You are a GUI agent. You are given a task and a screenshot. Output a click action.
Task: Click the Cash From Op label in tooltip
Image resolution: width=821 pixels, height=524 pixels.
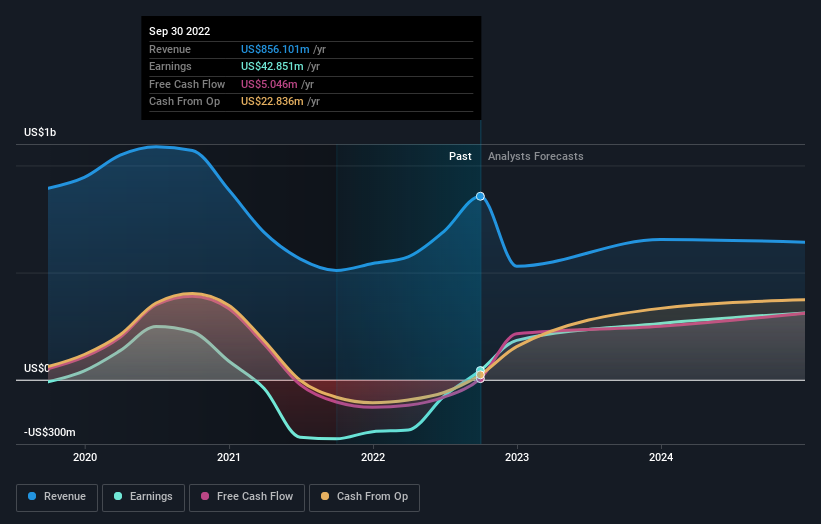[184, 102]
